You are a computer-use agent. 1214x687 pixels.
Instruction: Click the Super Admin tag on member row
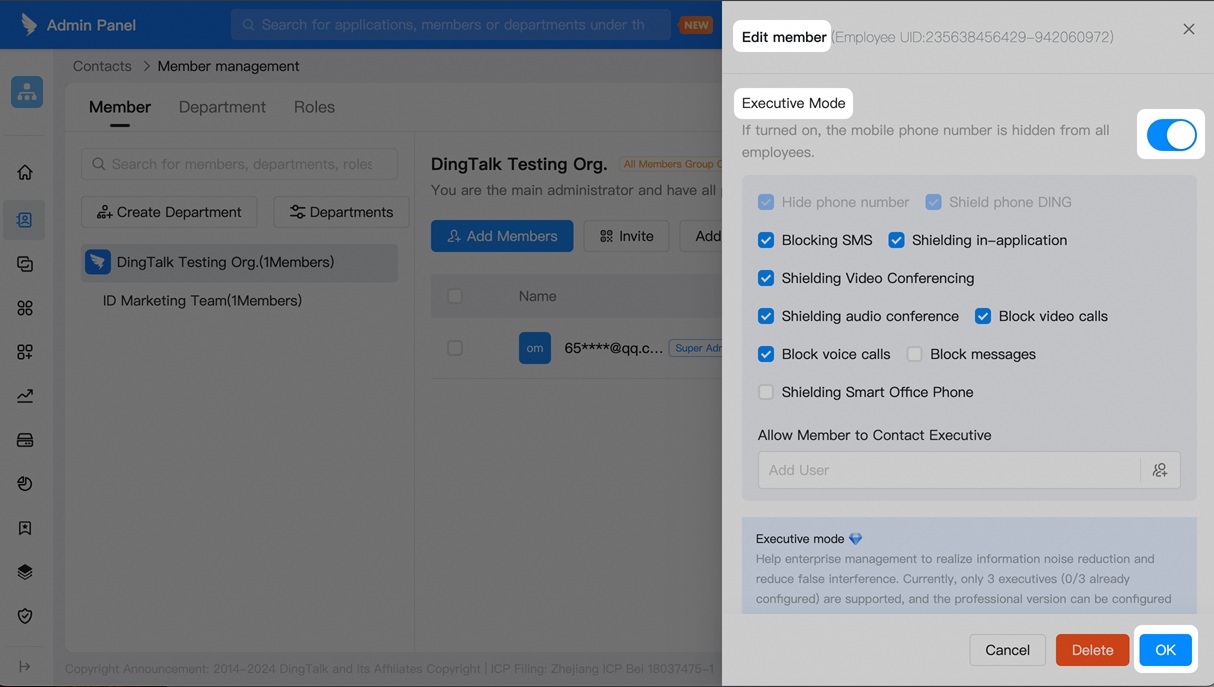coord(696,348)
